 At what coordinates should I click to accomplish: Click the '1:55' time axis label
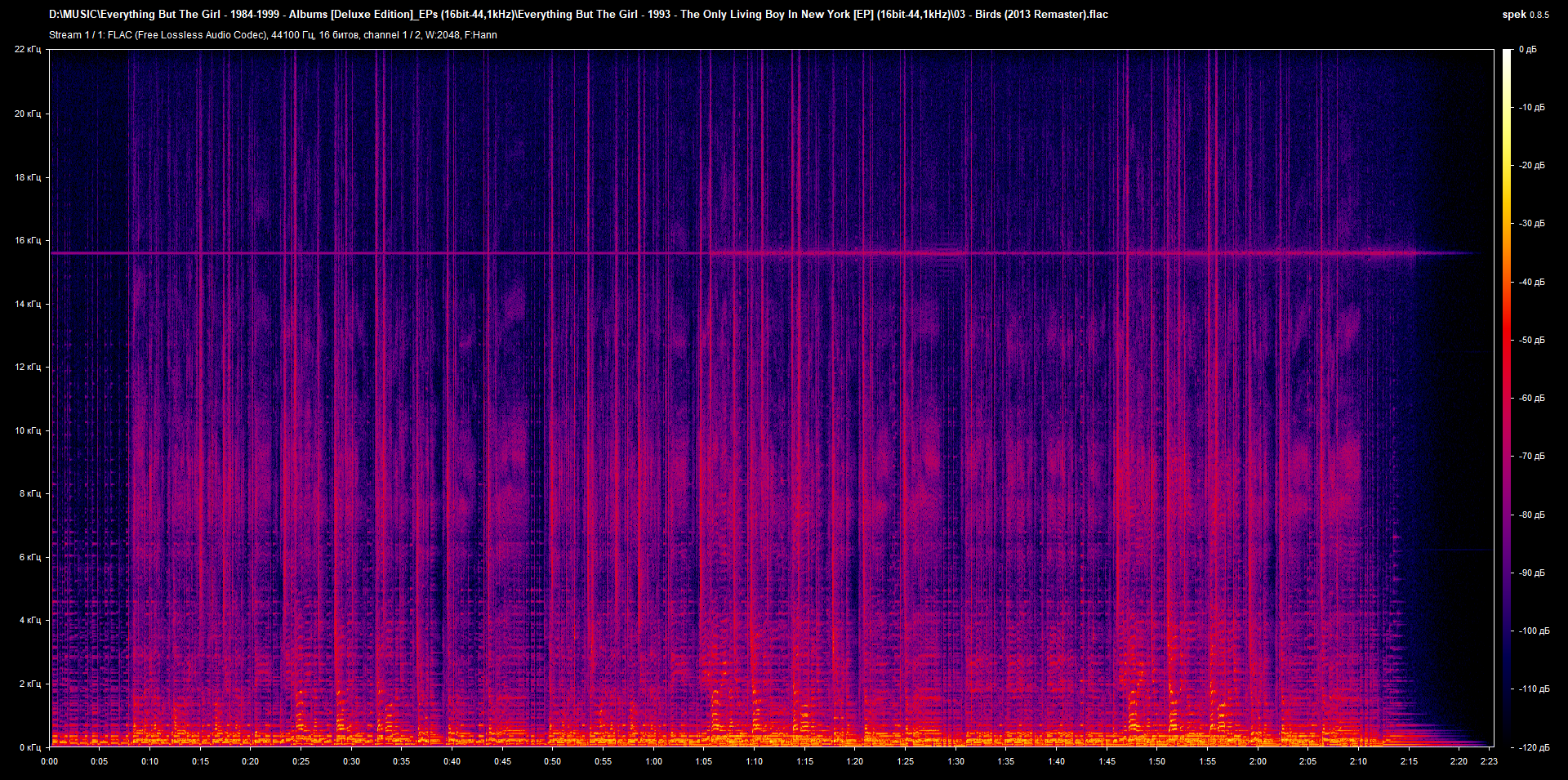point(1208,761)
